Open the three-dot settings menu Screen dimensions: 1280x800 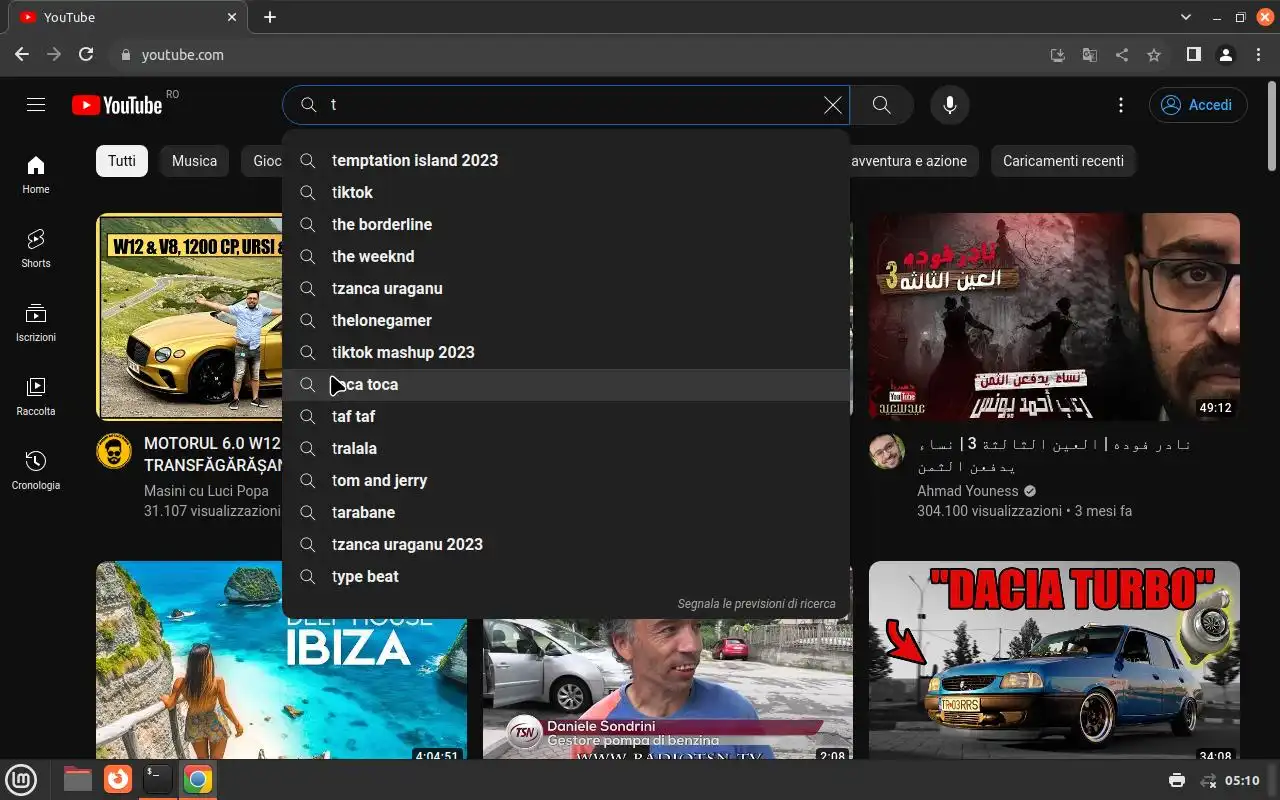pyautogui.click(x=1121, y=105)
